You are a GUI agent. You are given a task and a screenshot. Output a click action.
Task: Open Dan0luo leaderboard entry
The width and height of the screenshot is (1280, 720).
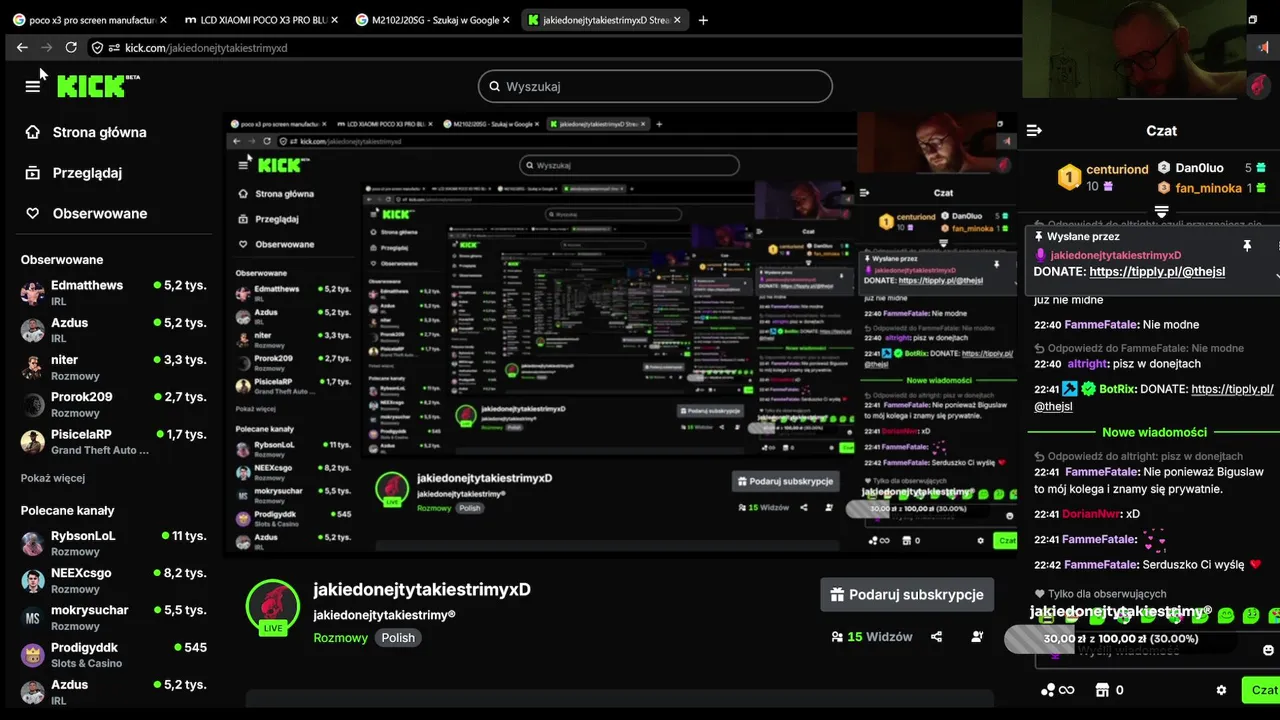tap(1212, 168)
